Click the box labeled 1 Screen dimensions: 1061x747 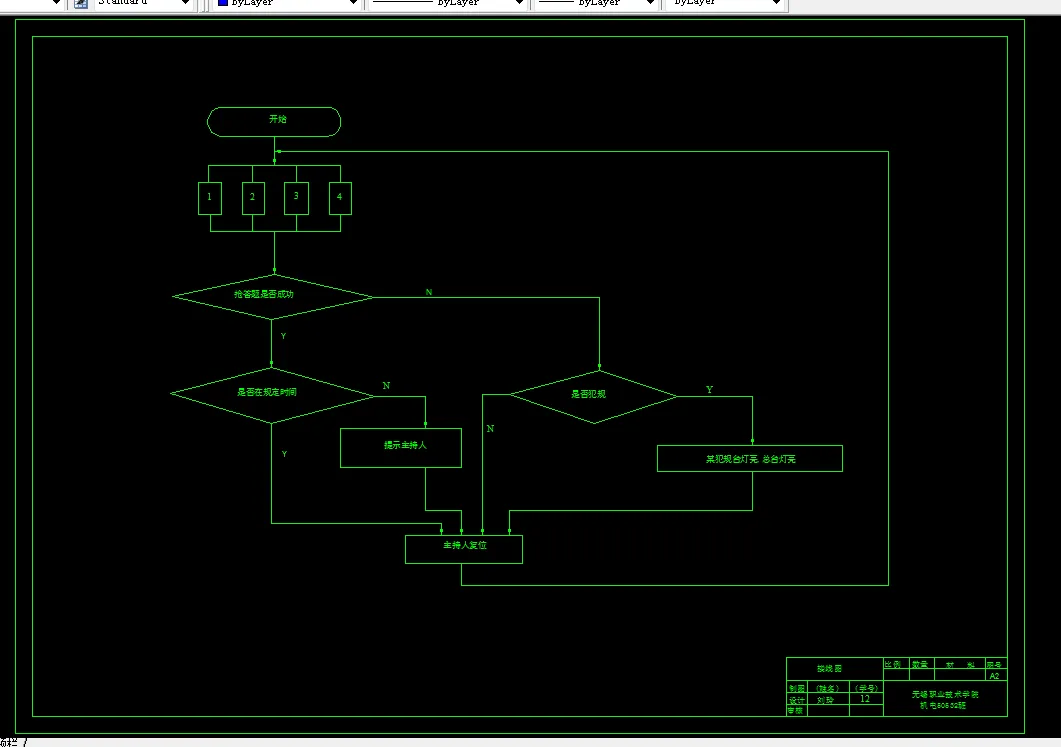click(210, 198)
